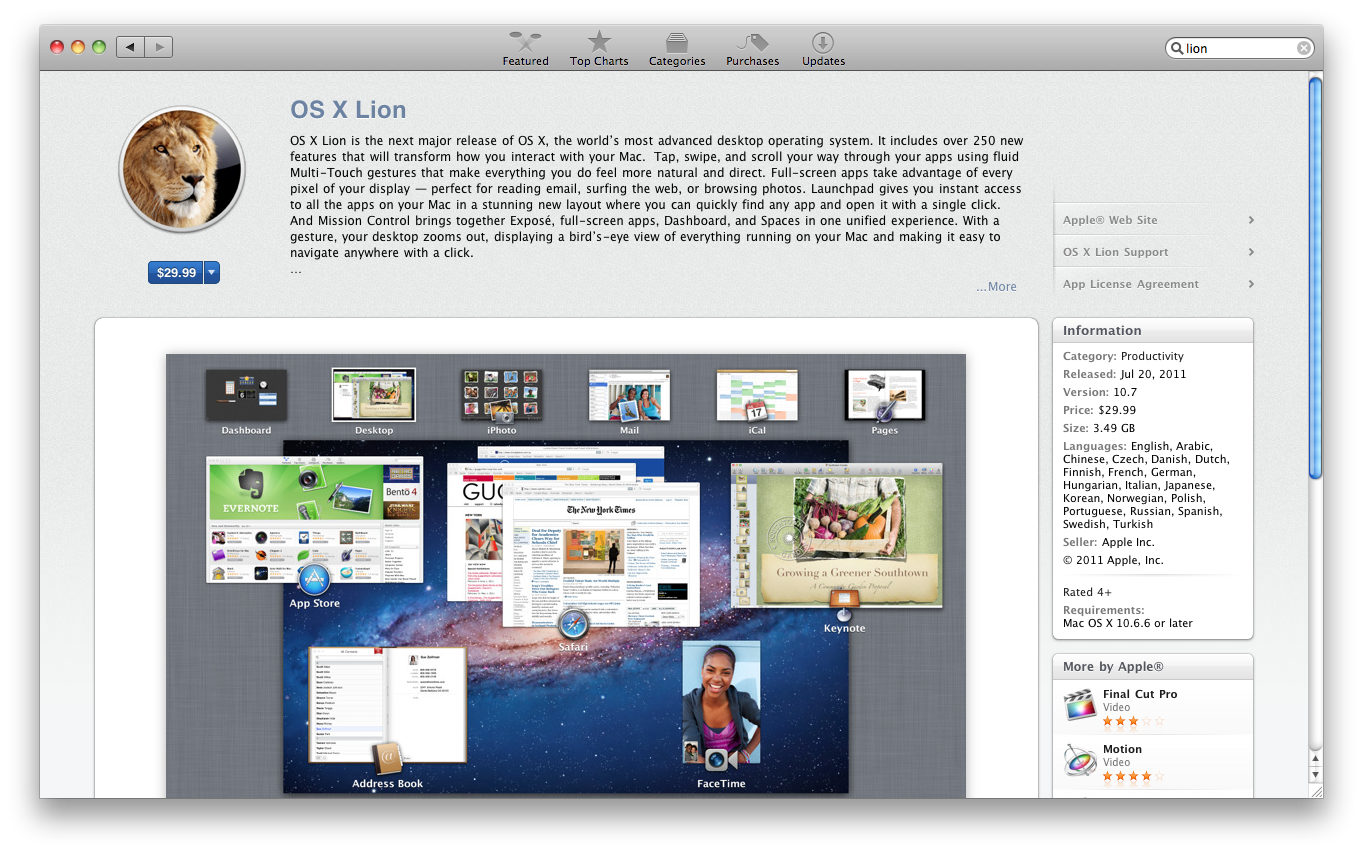Click the Information panel header
Image resolution: width=1363 pixels, height=853 pixels.
point(1152,330)
